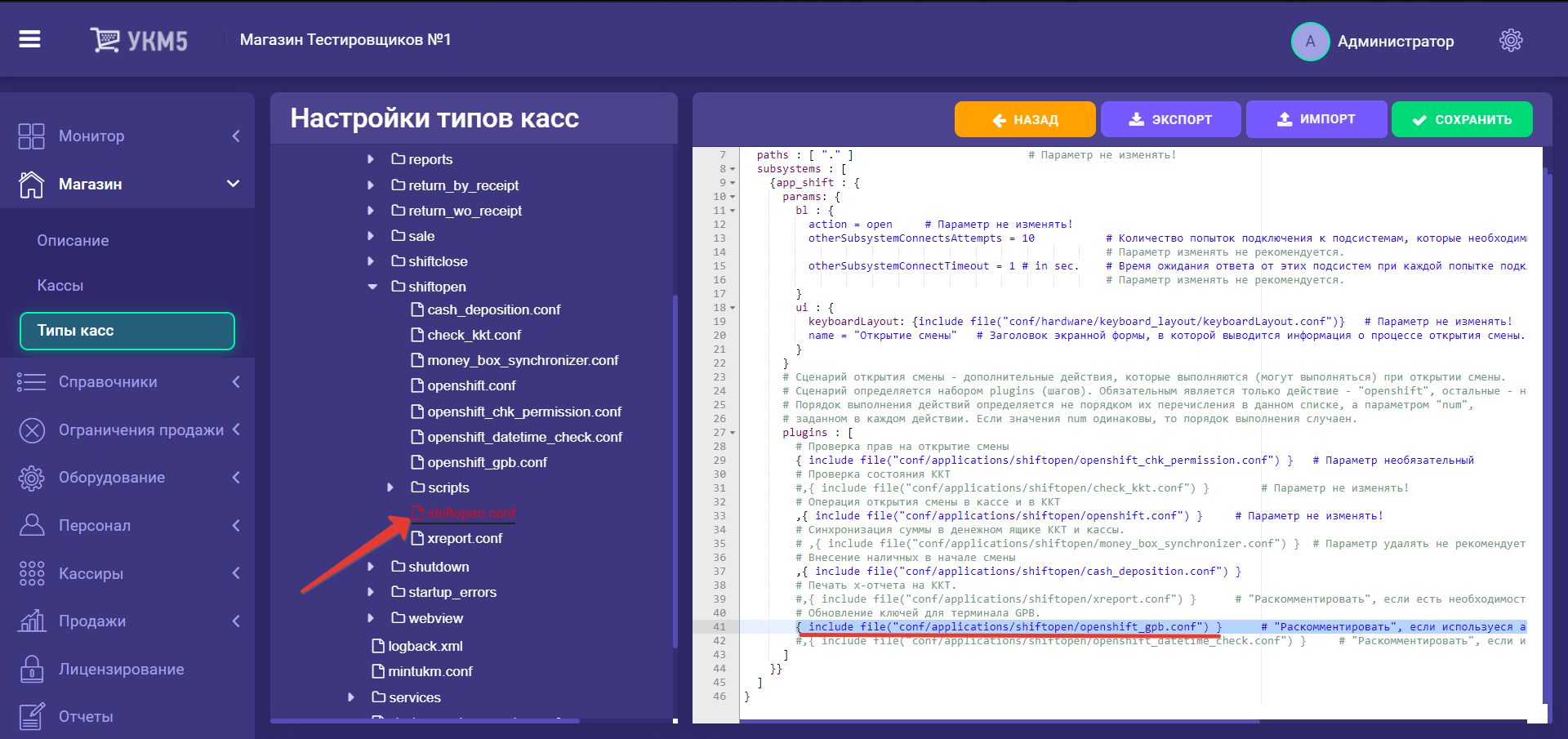Open the shiftopen.conf file highlighted in red
The width and height of the screenshot is (1568, 739).
471,513
